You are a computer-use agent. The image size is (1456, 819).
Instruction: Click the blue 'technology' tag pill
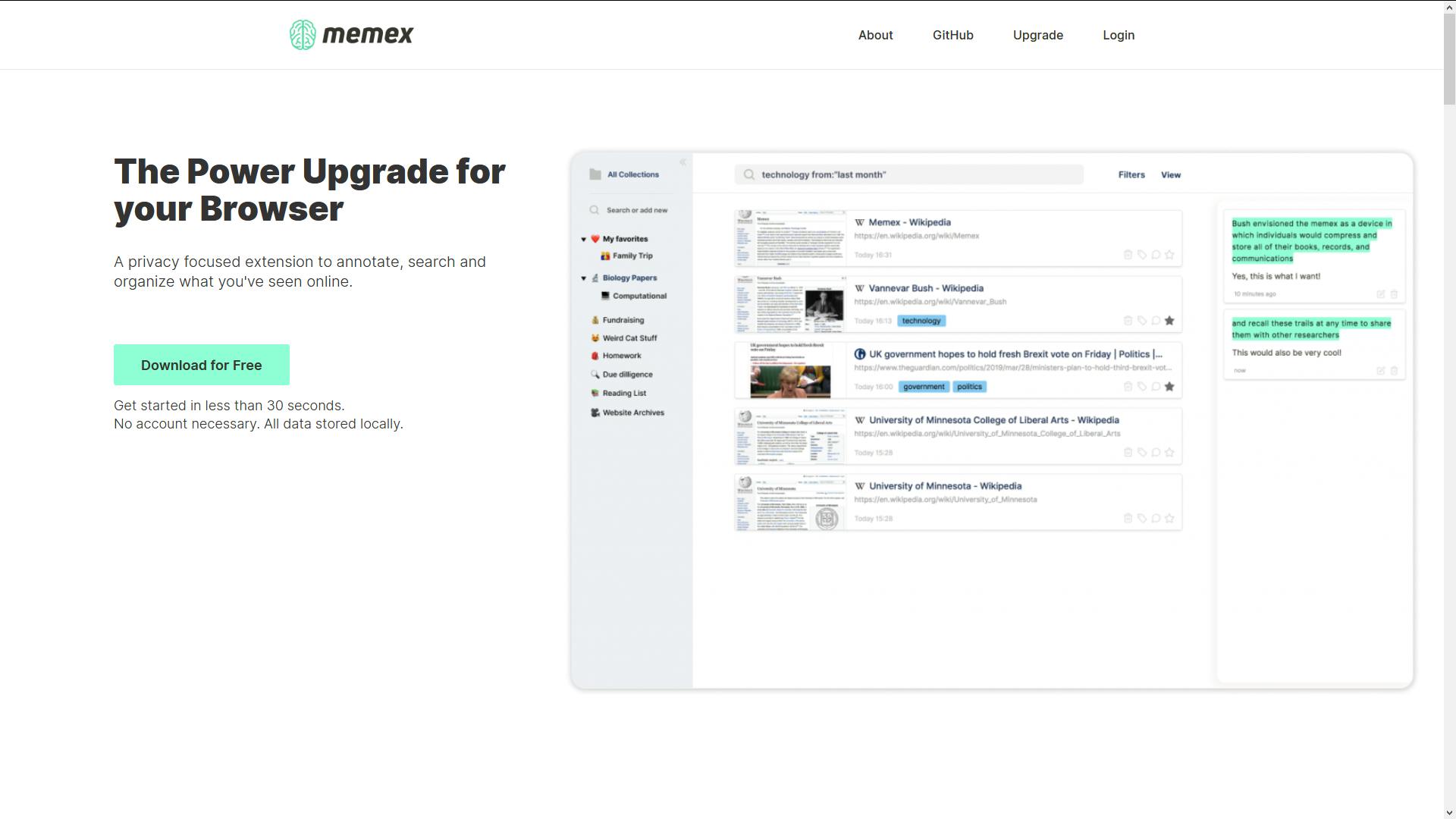(x=921, y=321)
